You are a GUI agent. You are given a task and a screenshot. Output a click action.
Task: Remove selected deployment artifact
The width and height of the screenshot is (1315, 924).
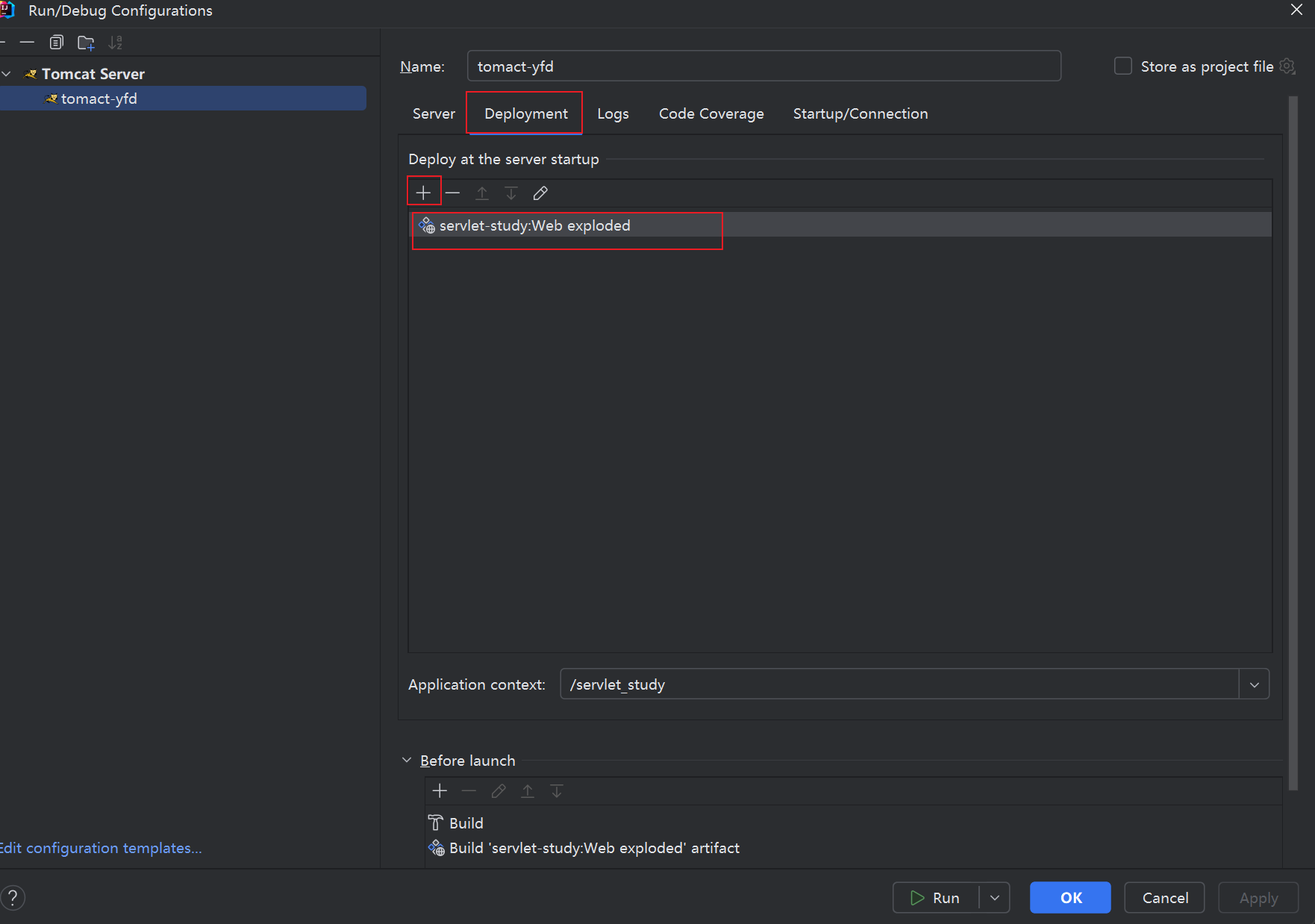click(452, 193)
